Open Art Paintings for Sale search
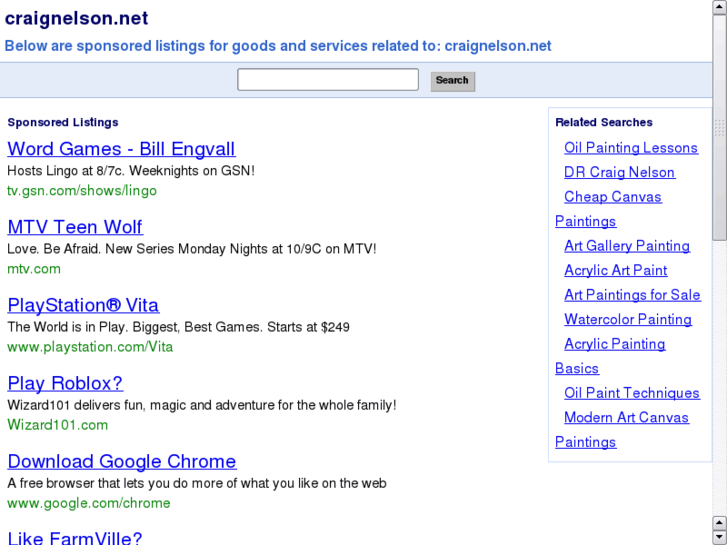727x545 pixels. [x=632, y=295]
